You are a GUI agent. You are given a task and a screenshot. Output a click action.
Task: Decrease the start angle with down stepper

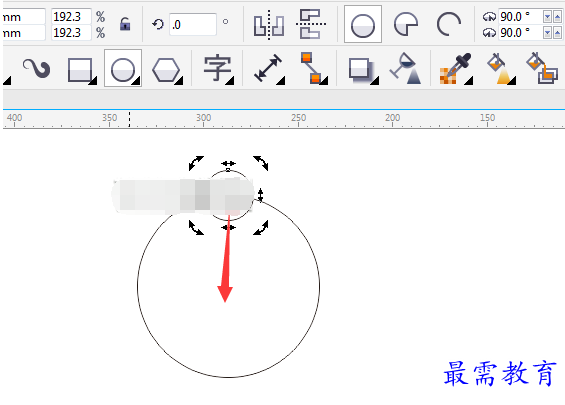547,17
